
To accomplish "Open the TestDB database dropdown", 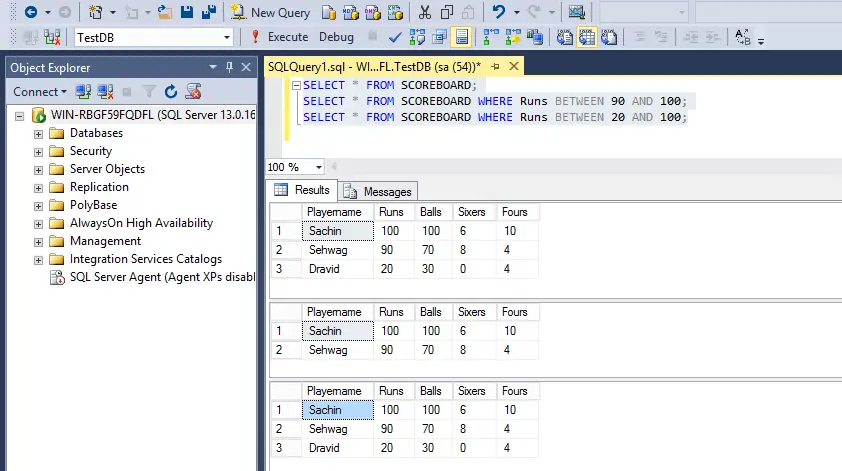I will point(227,38).
